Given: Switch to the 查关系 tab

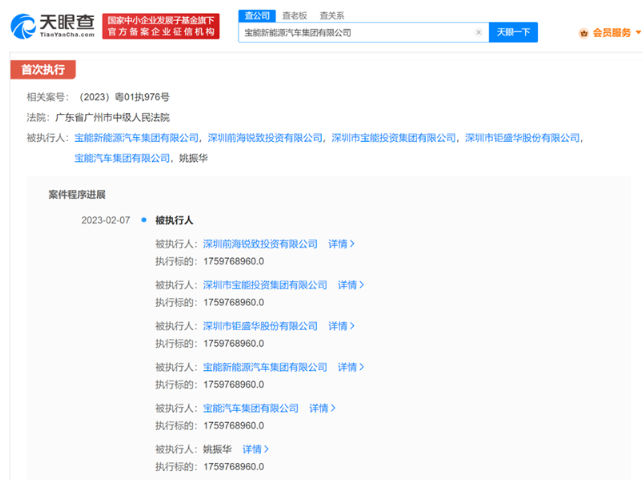Looking at the screenshot, I should (x=332, y=16).
